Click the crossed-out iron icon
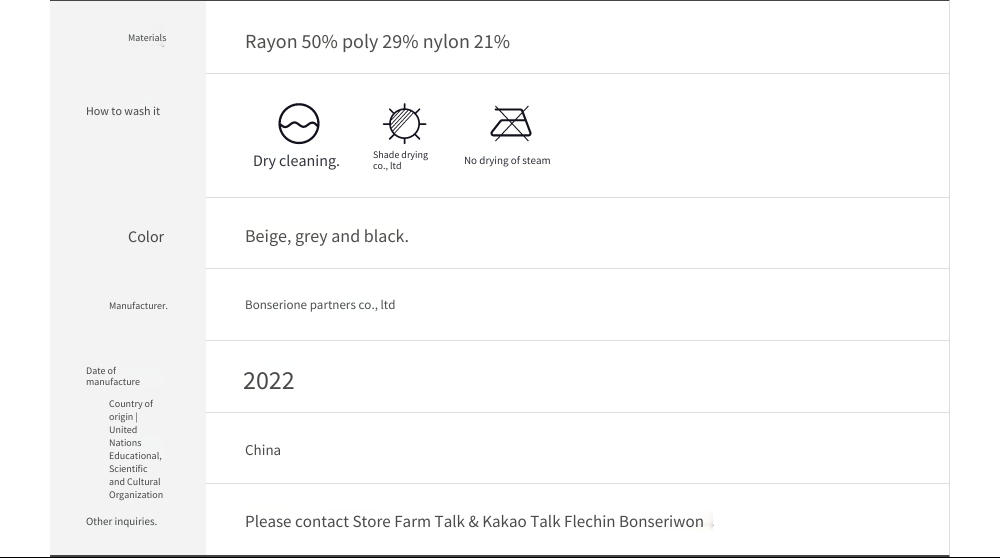 [x=511, y=123]
